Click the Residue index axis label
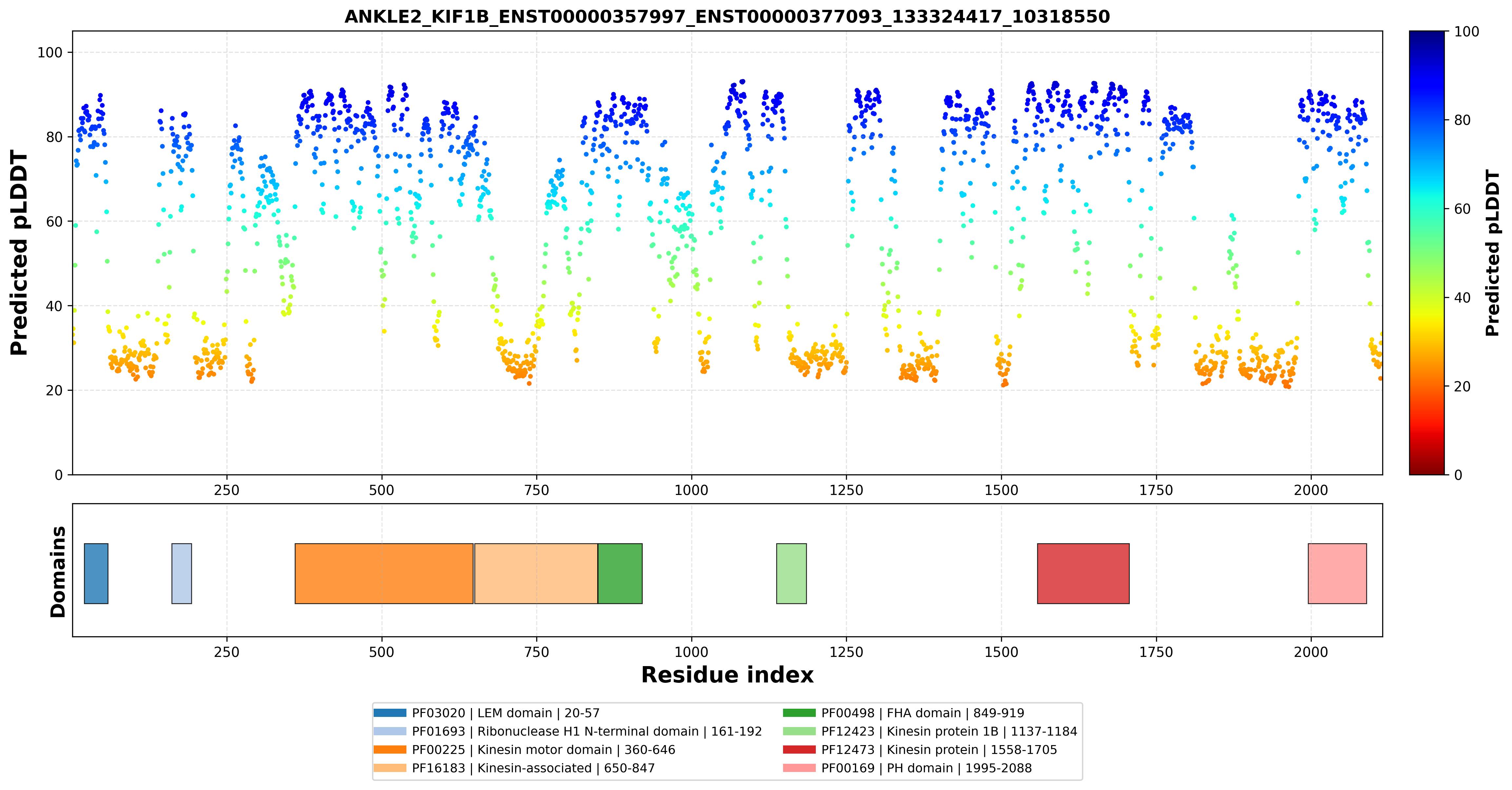This screenshot has width=1512, height=790. pyautogui.click(x=727, y=675)
